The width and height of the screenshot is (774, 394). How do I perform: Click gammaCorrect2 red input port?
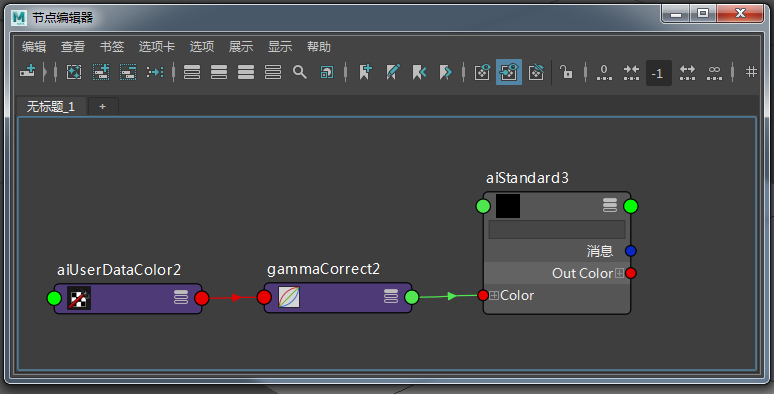click(264, 297)
